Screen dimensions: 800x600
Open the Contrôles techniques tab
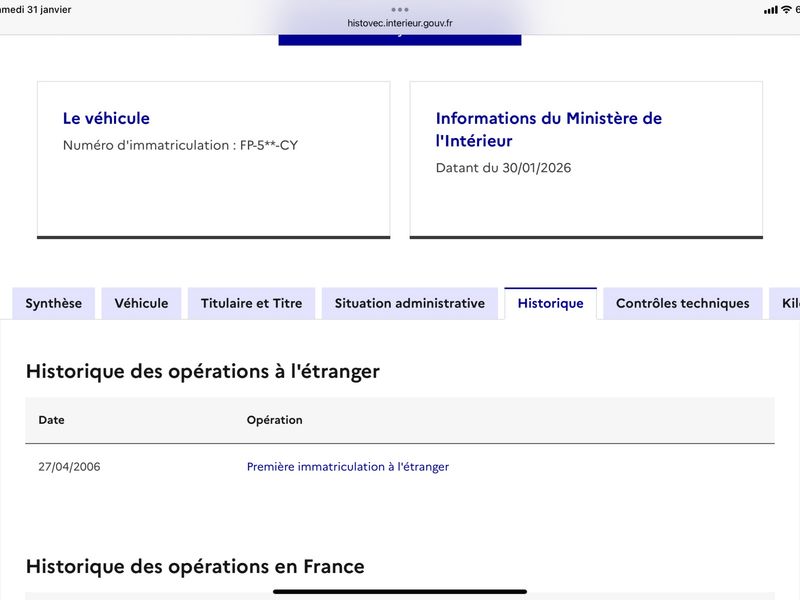(x=683, y=304)
